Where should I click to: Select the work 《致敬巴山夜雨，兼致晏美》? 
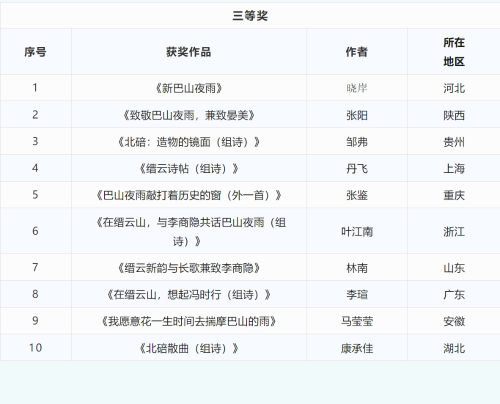tap(189, 115)
